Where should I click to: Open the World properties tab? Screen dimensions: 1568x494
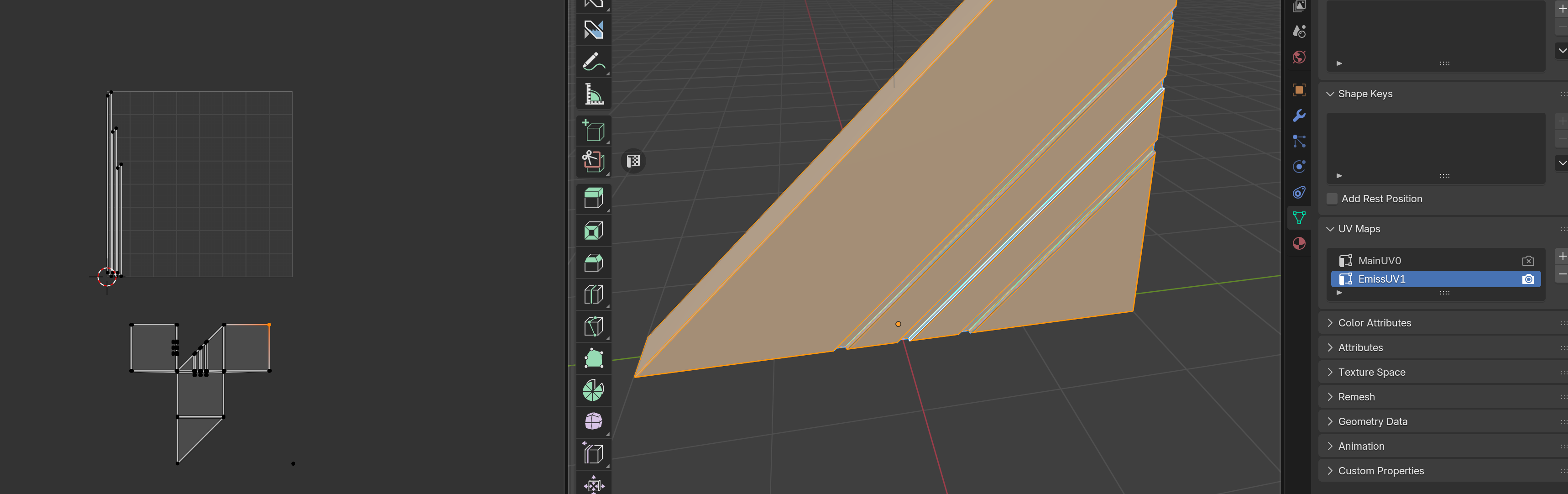click(x=1298, y=57)
